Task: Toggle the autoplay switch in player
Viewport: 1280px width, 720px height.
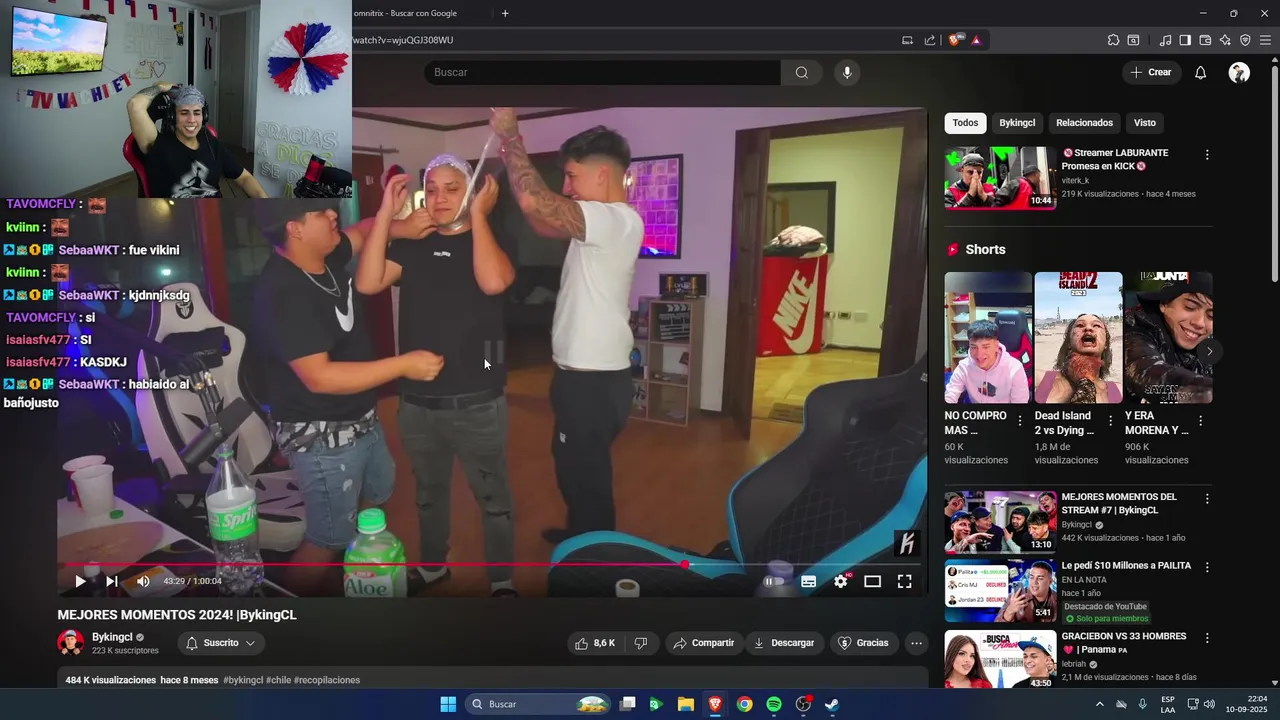Action: pos(774,581)
